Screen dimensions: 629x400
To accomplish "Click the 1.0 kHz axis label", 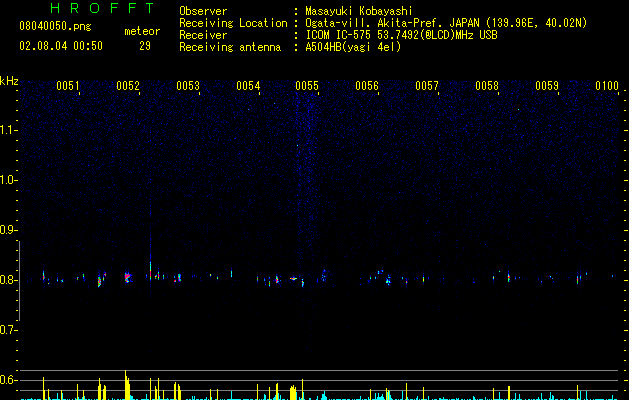I will tap(8, 180).
